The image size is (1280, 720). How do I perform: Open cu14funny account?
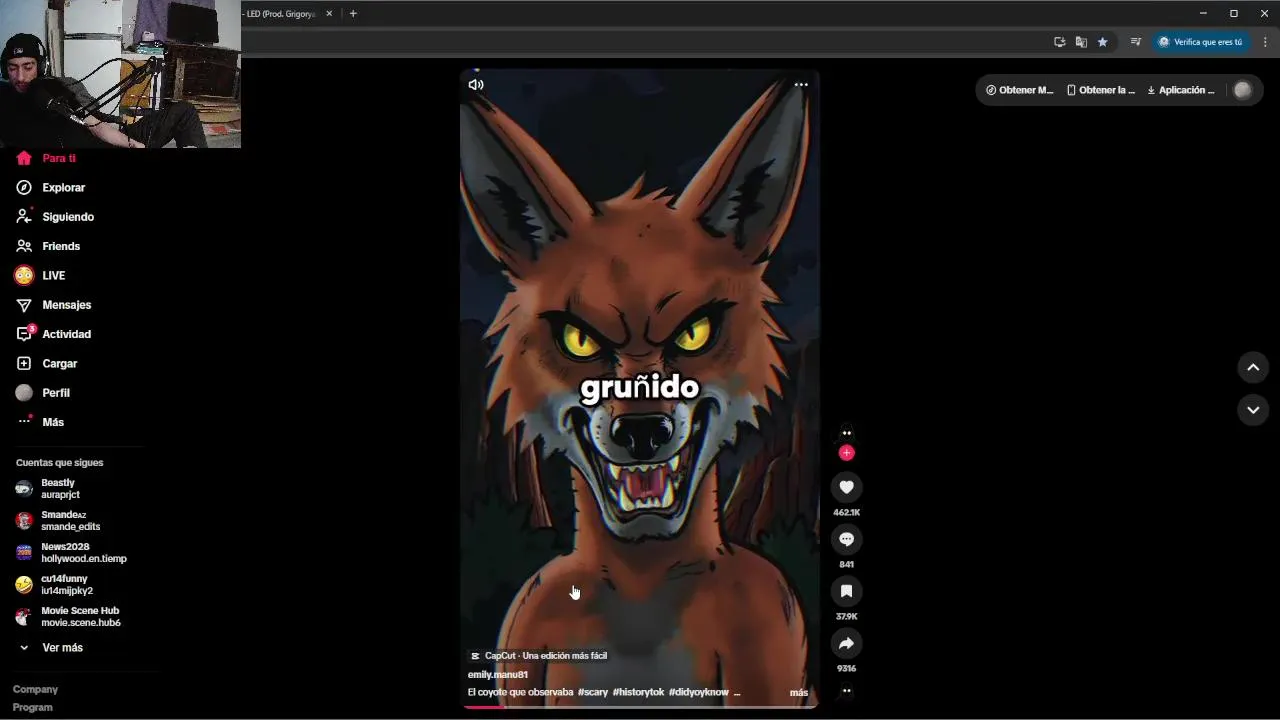point(54,585)
